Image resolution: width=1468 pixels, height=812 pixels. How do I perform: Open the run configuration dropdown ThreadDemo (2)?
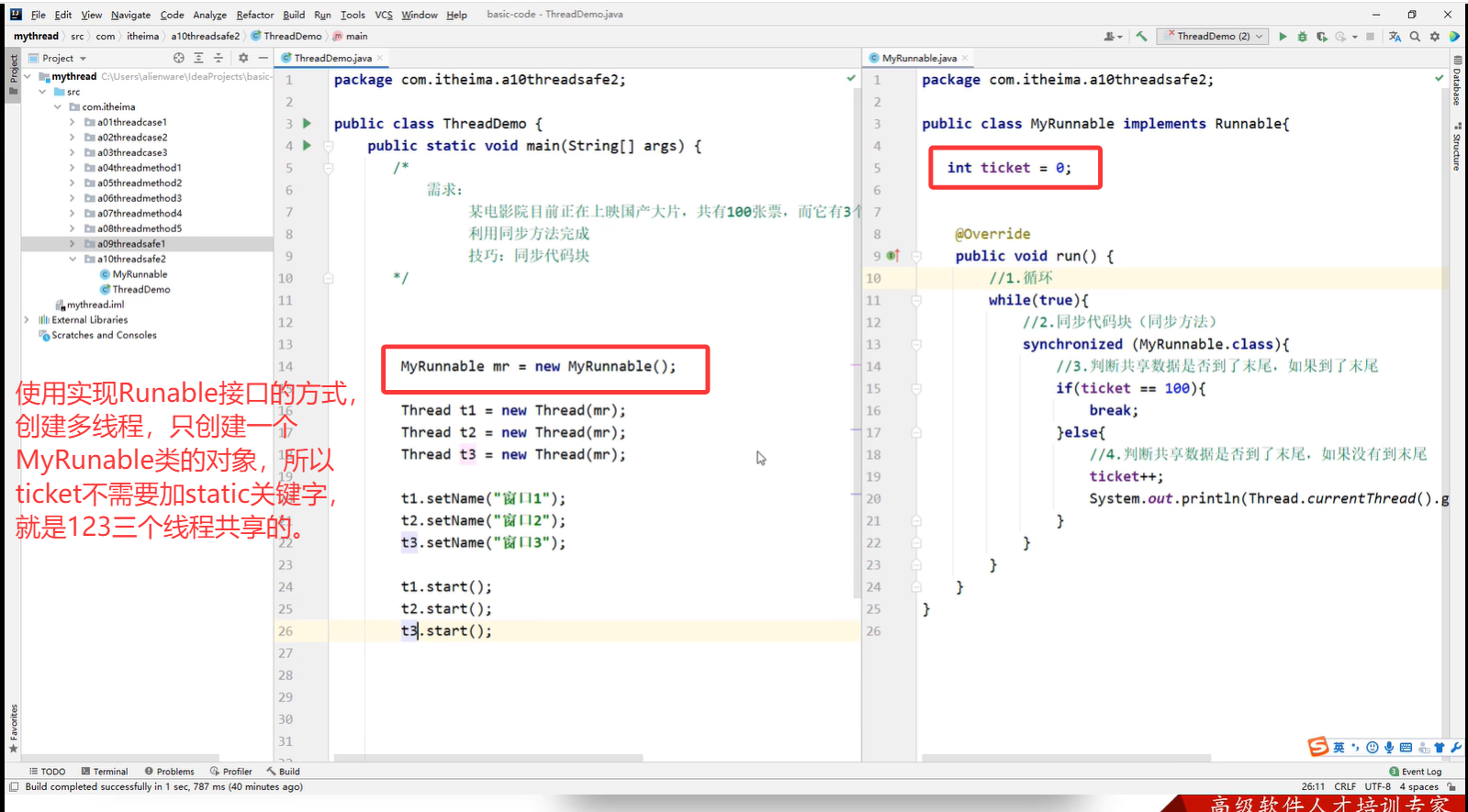(1213, 37)
